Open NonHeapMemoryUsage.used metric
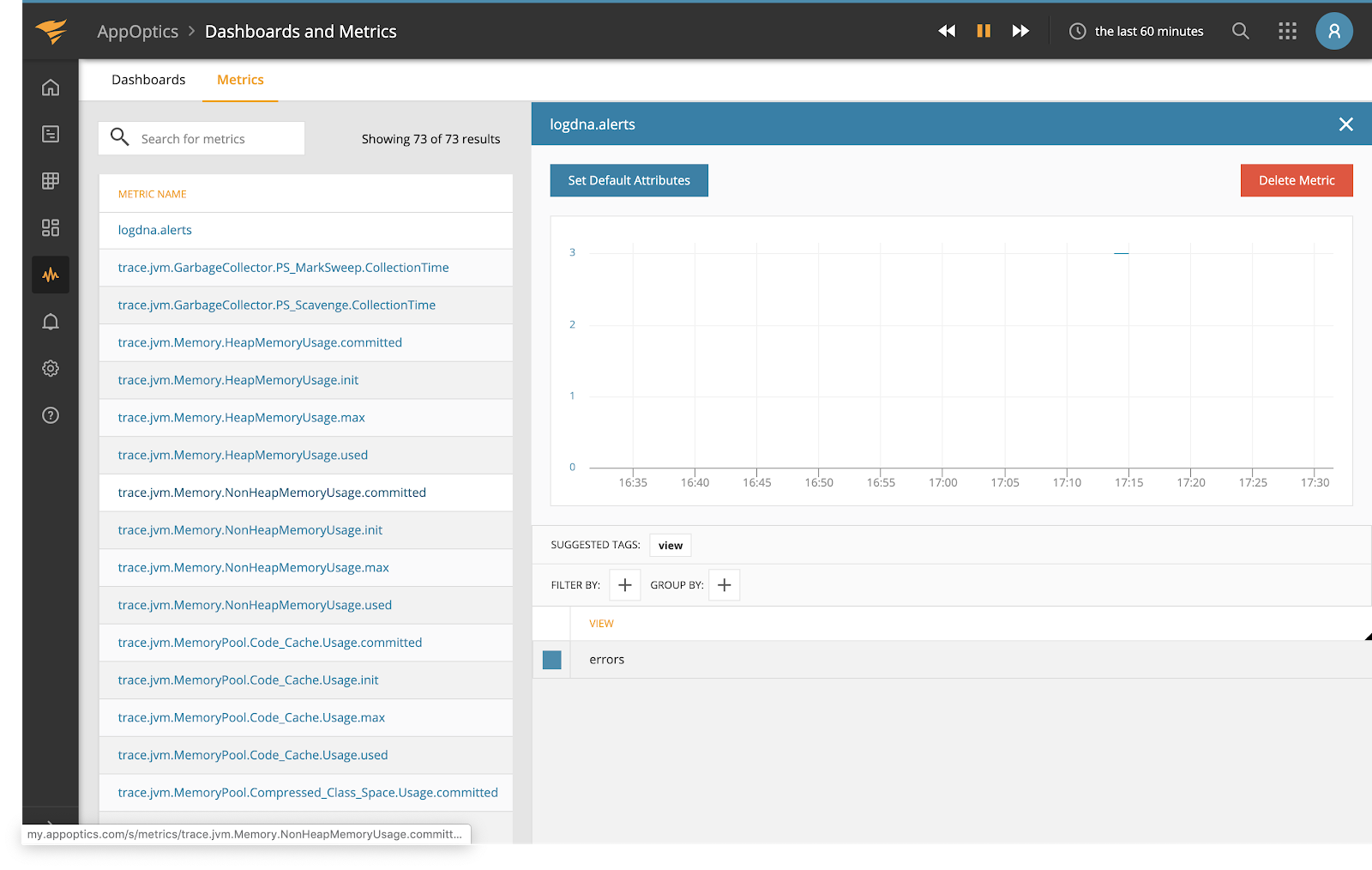The height and width of the screenshot is (870, 1372). pyautogui.click(x=255, y=606)
